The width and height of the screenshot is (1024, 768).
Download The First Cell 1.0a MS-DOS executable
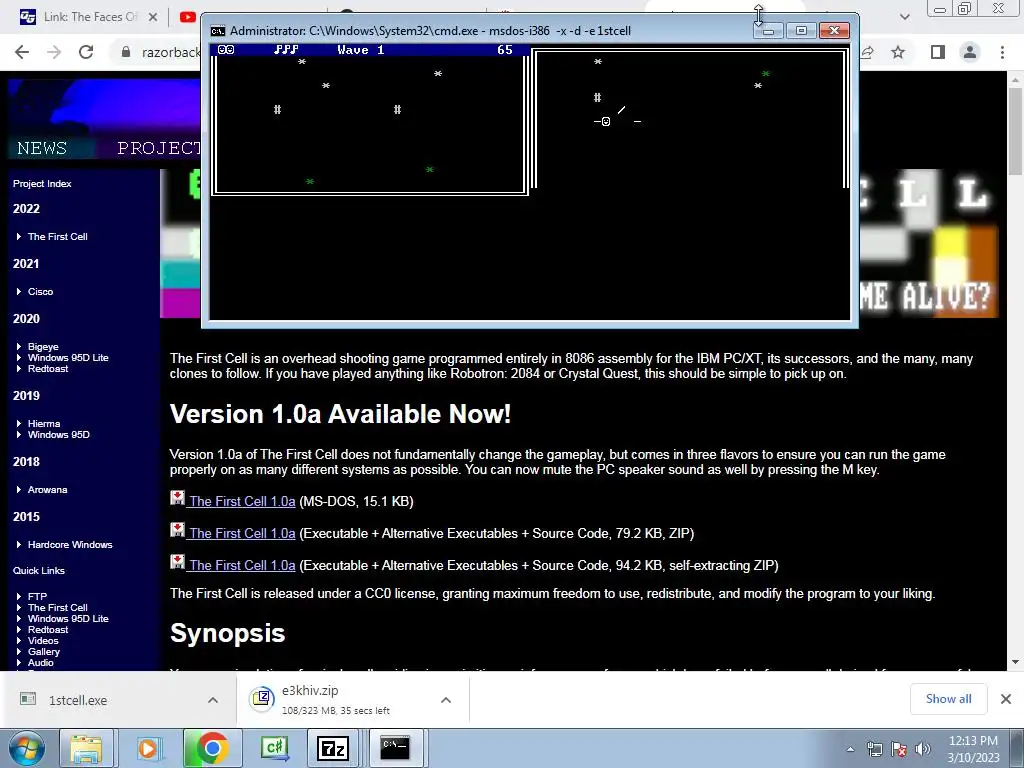242,502
